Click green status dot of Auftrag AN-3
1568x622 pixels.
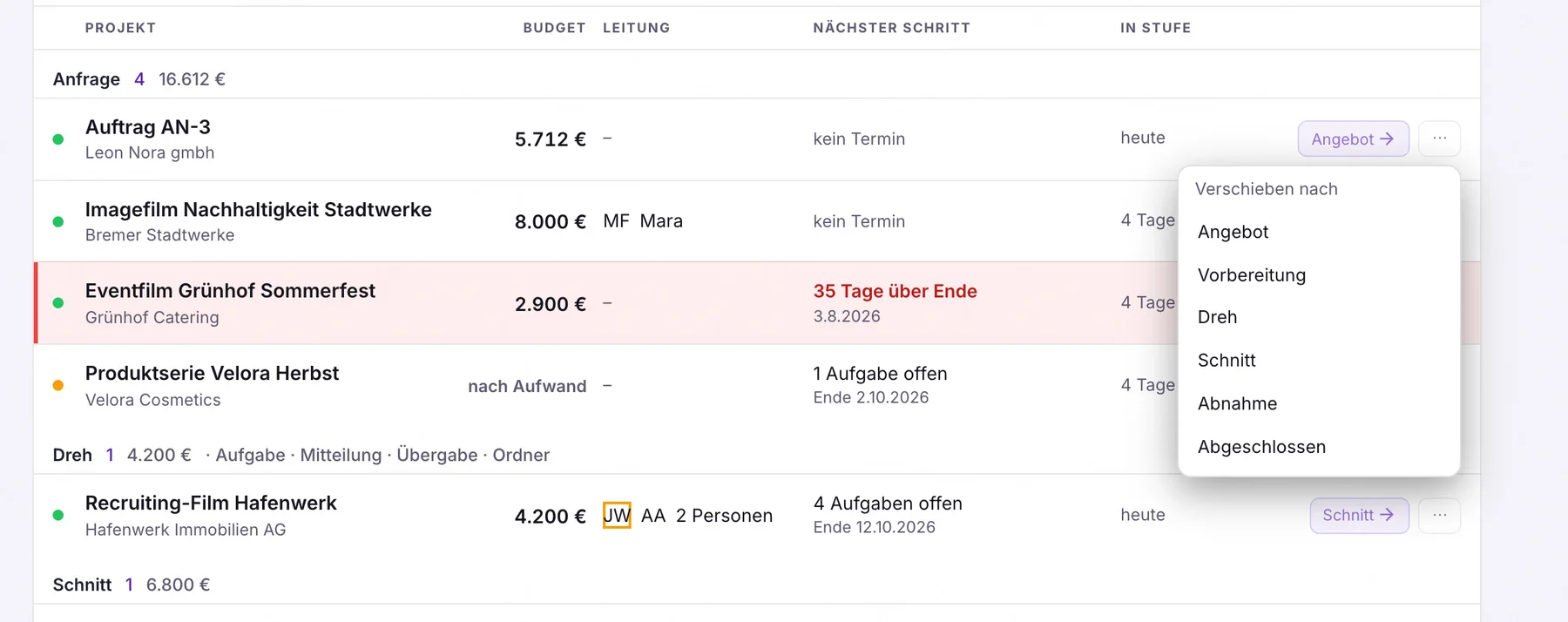58,139
